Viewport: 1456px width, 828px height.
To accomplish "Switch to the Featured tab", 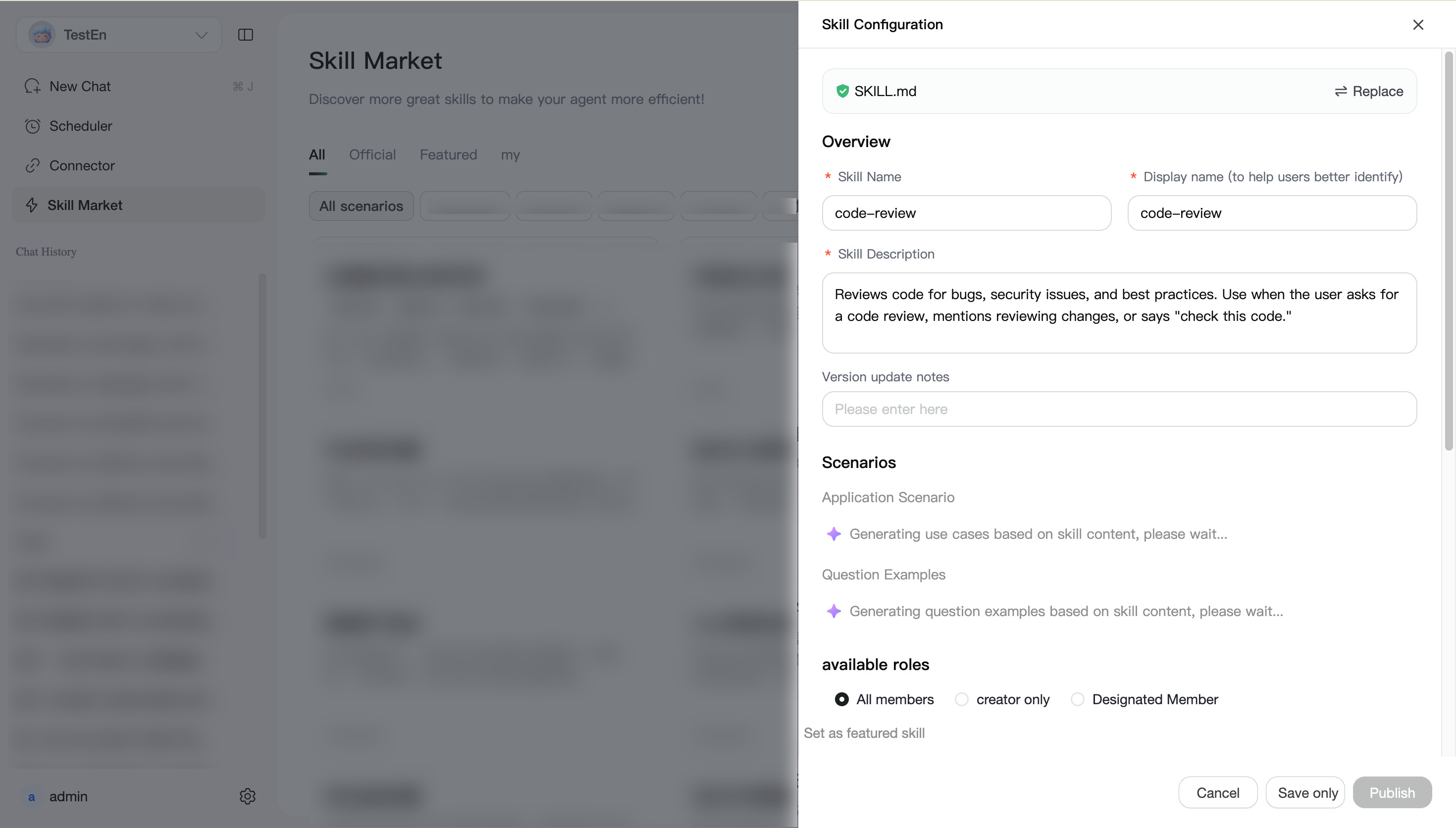I will point(448,155).
